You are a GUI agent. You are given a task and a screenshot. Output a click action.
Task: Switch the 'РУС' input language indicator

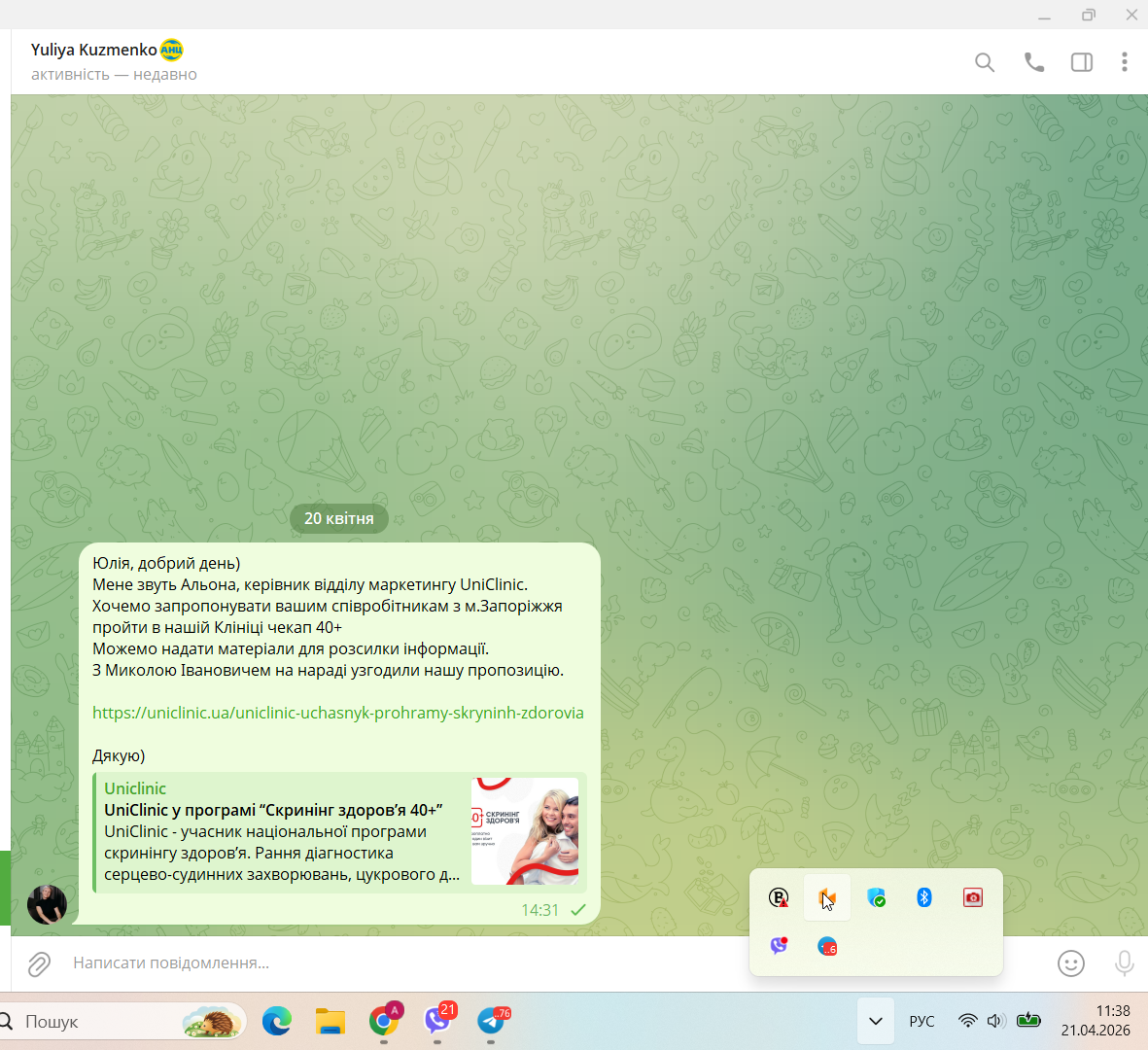[x=922, y=1021]
